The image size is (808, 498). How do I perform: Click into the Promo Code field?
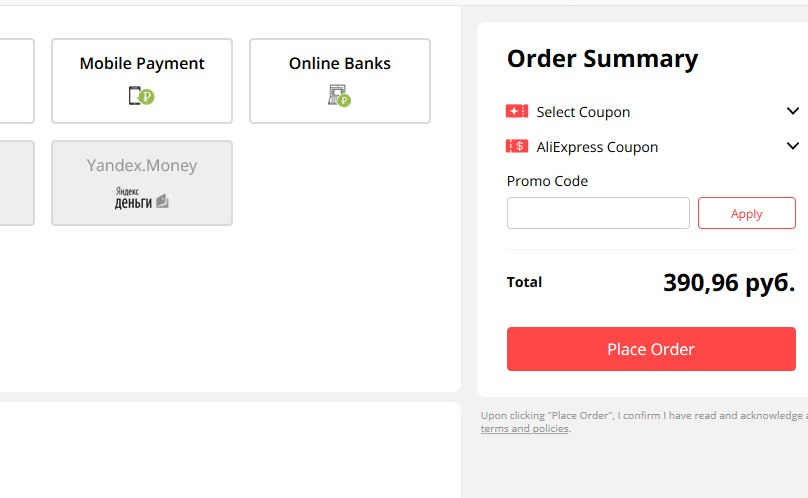[598, 213]
